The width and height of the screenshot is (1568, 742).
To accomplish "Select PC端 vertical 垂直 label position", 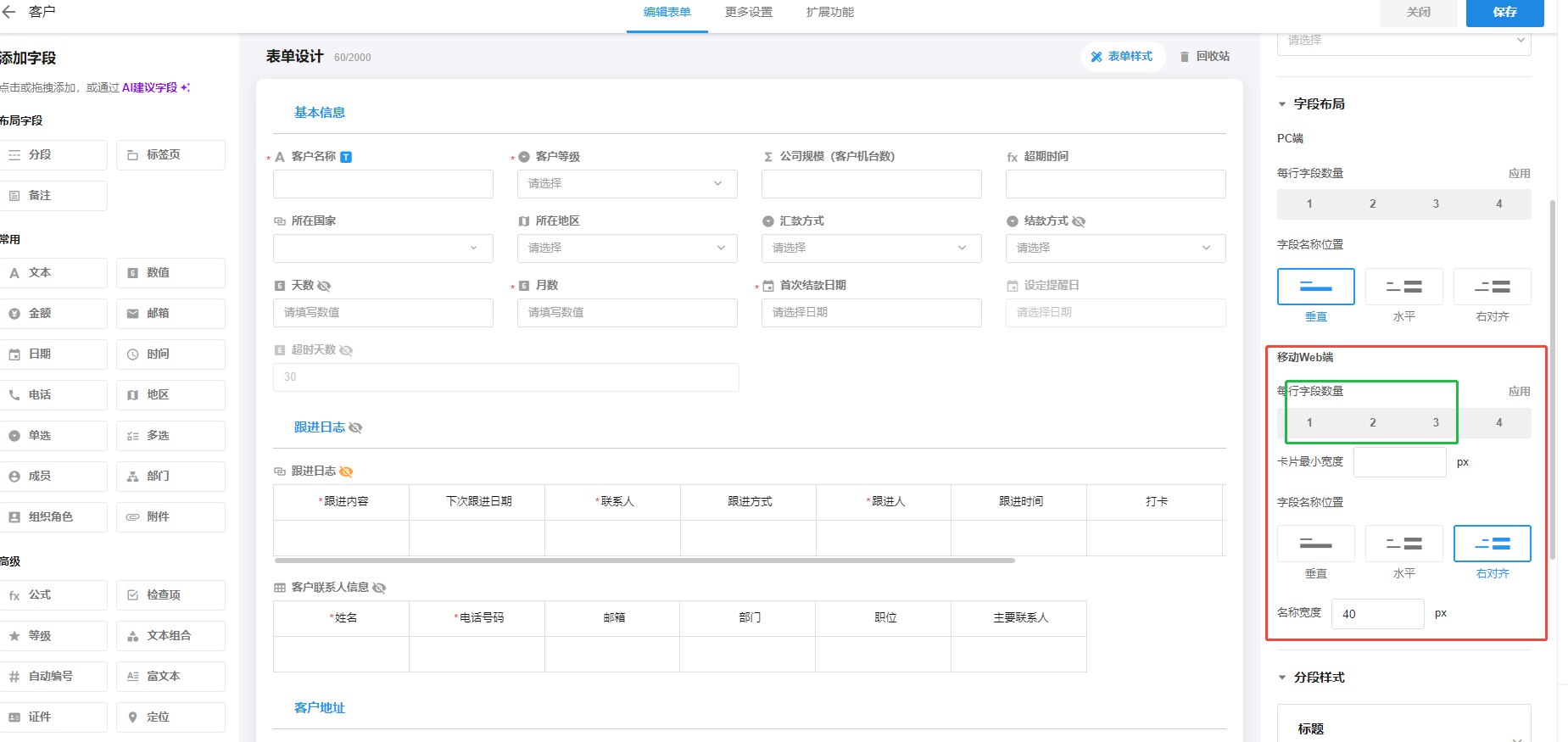I will click(x=1316, y=287).
